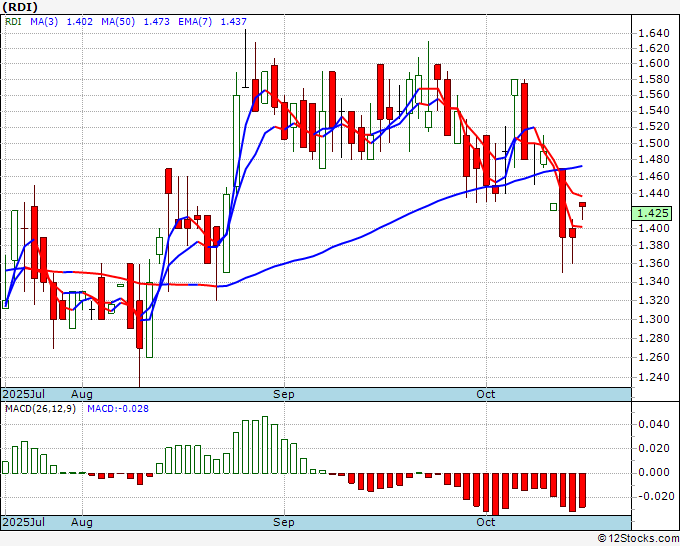
Task: Click the 1.460 price axis label
Action: 654,177
